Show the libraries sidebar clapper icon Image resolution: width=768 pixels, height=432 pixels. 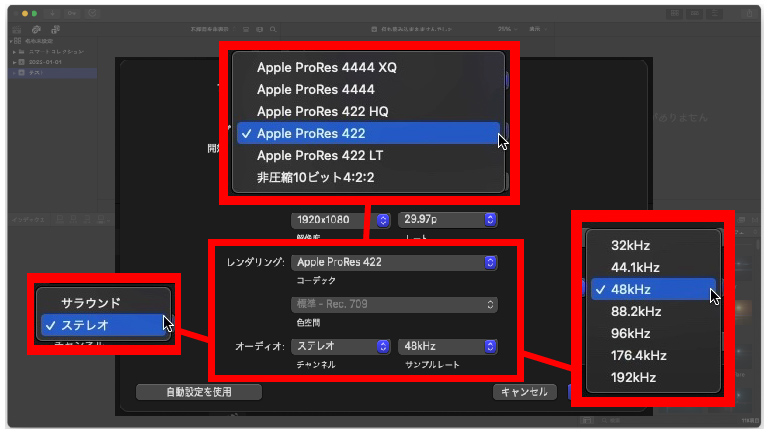17,29
